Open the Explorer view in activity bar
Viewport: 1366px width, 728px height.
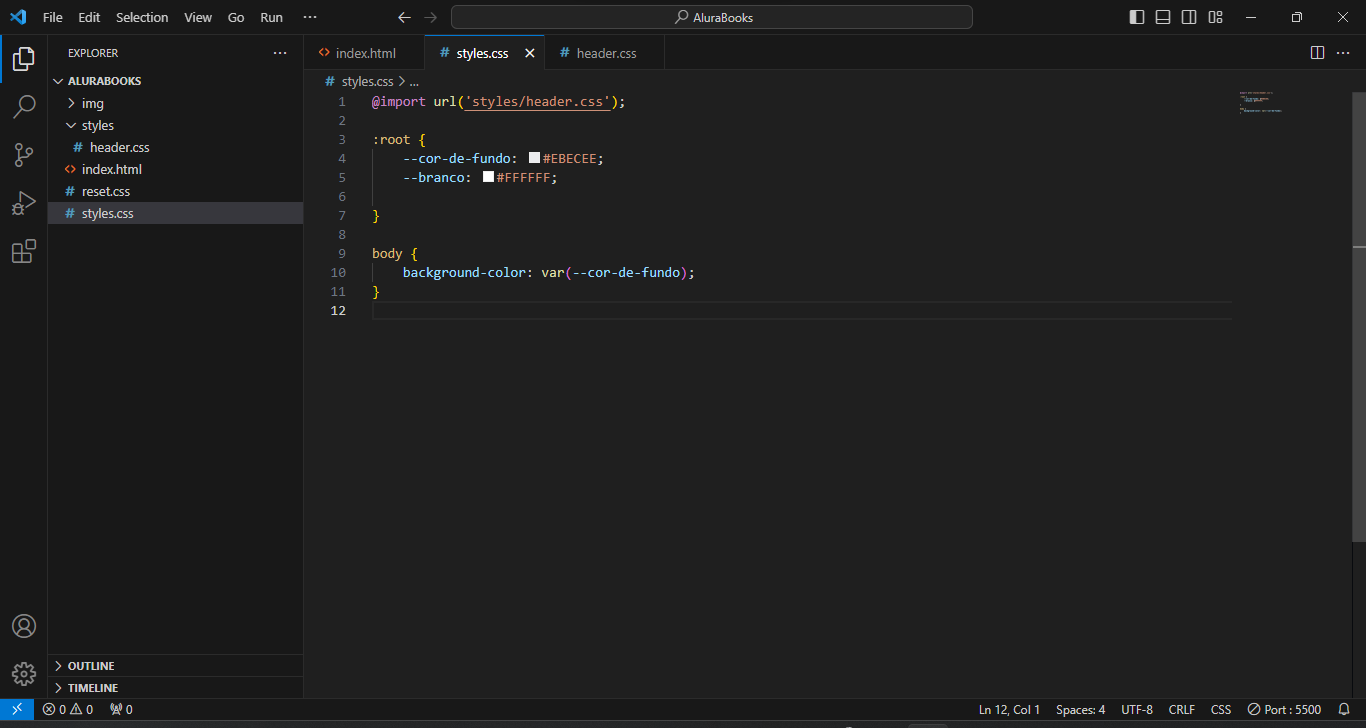point(24,59)
